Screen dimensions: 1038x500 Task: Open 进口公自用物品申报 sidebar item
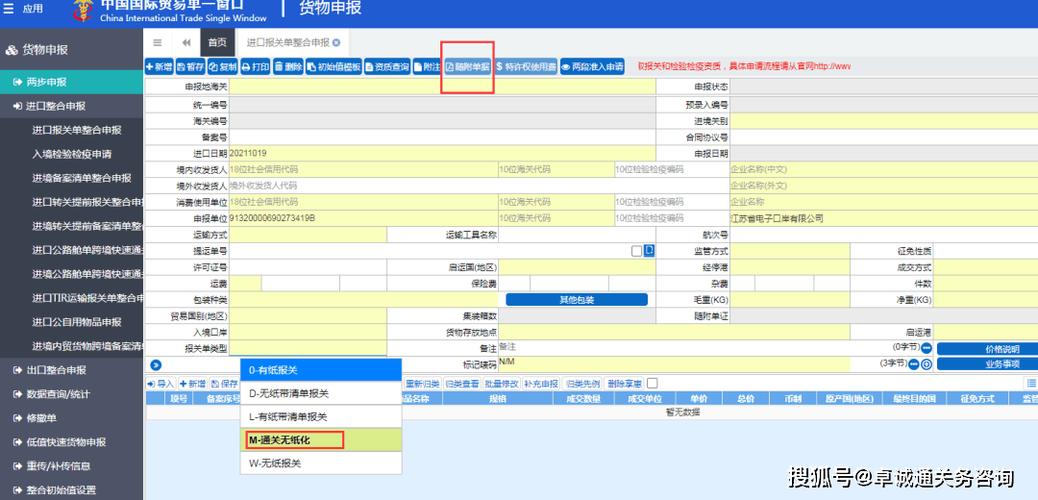[77, 322]
